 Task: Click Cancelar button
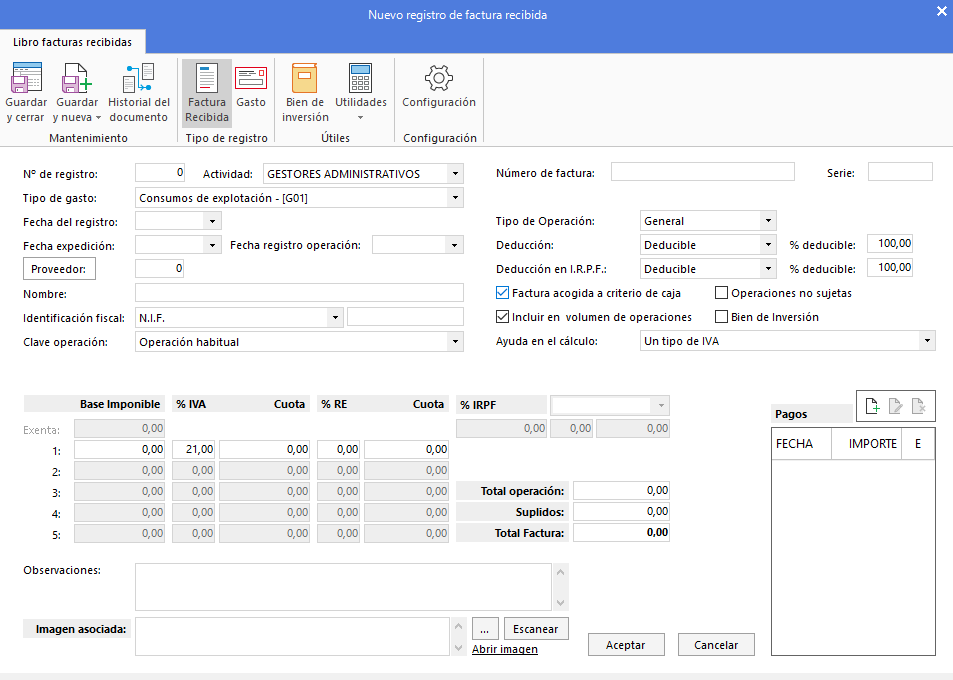pyautogui.click(x=716, y=645)
